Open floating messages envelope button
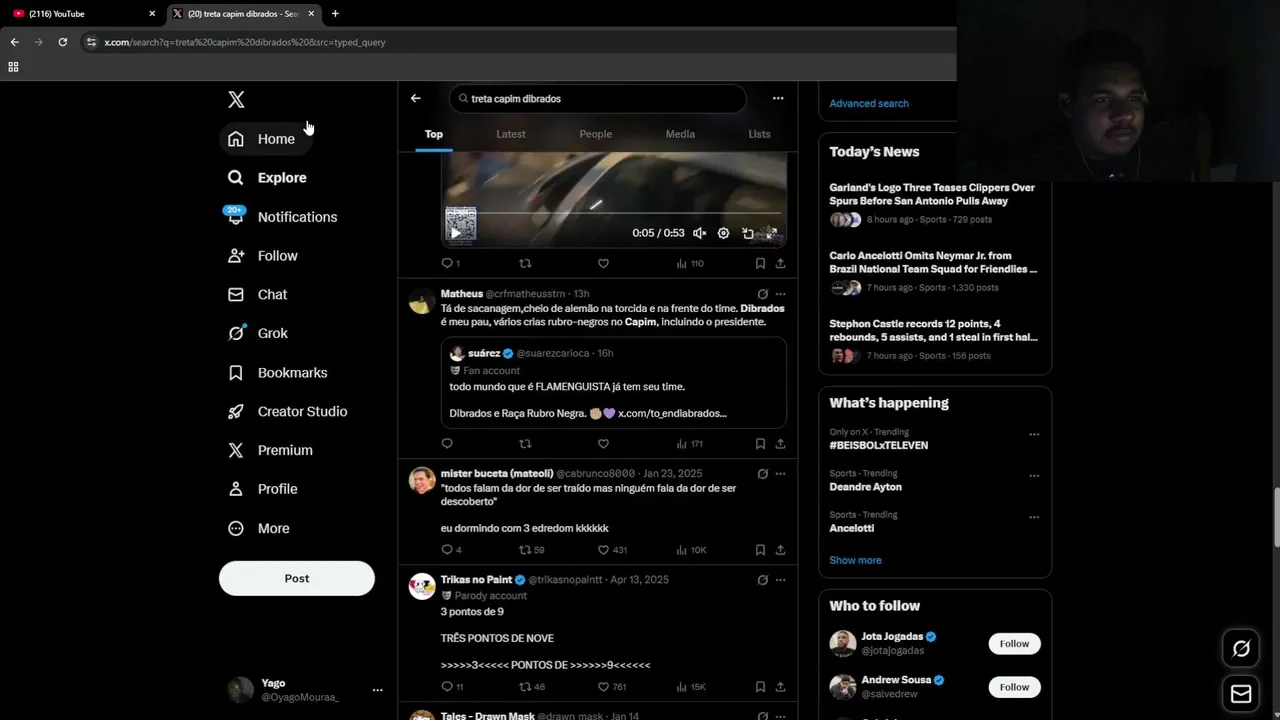The height and width of the screenshot is (720, 1280). coord(1241,694)
